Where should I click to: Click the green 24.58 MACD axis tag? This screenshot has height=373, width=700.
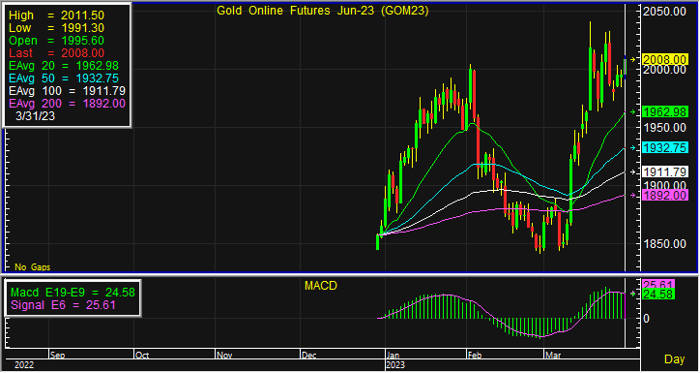(658, 294)
